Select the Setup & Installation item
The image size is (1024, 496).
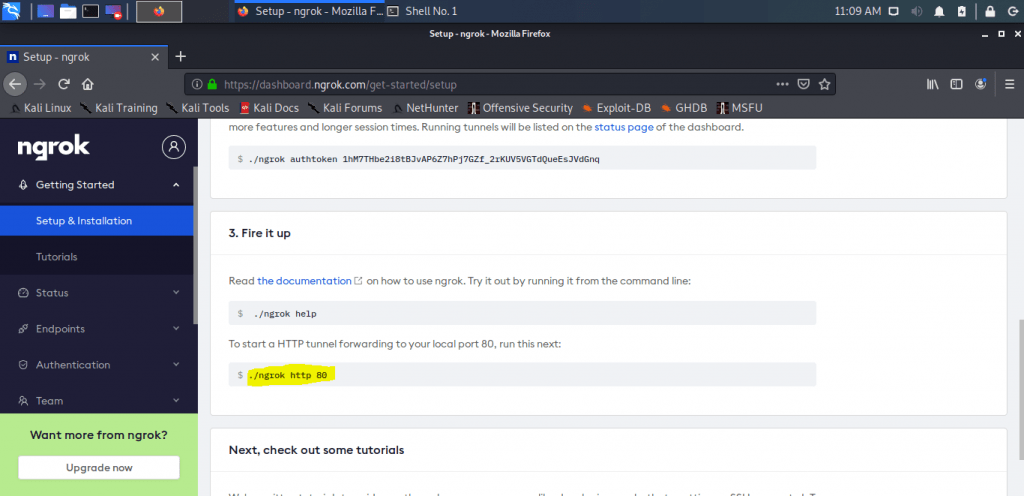84,221
